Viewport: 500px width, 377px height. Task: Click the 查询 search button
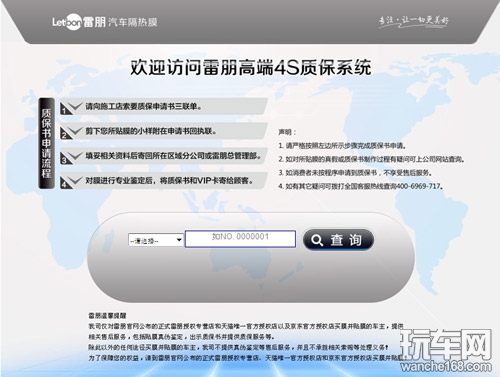point(338,240)
